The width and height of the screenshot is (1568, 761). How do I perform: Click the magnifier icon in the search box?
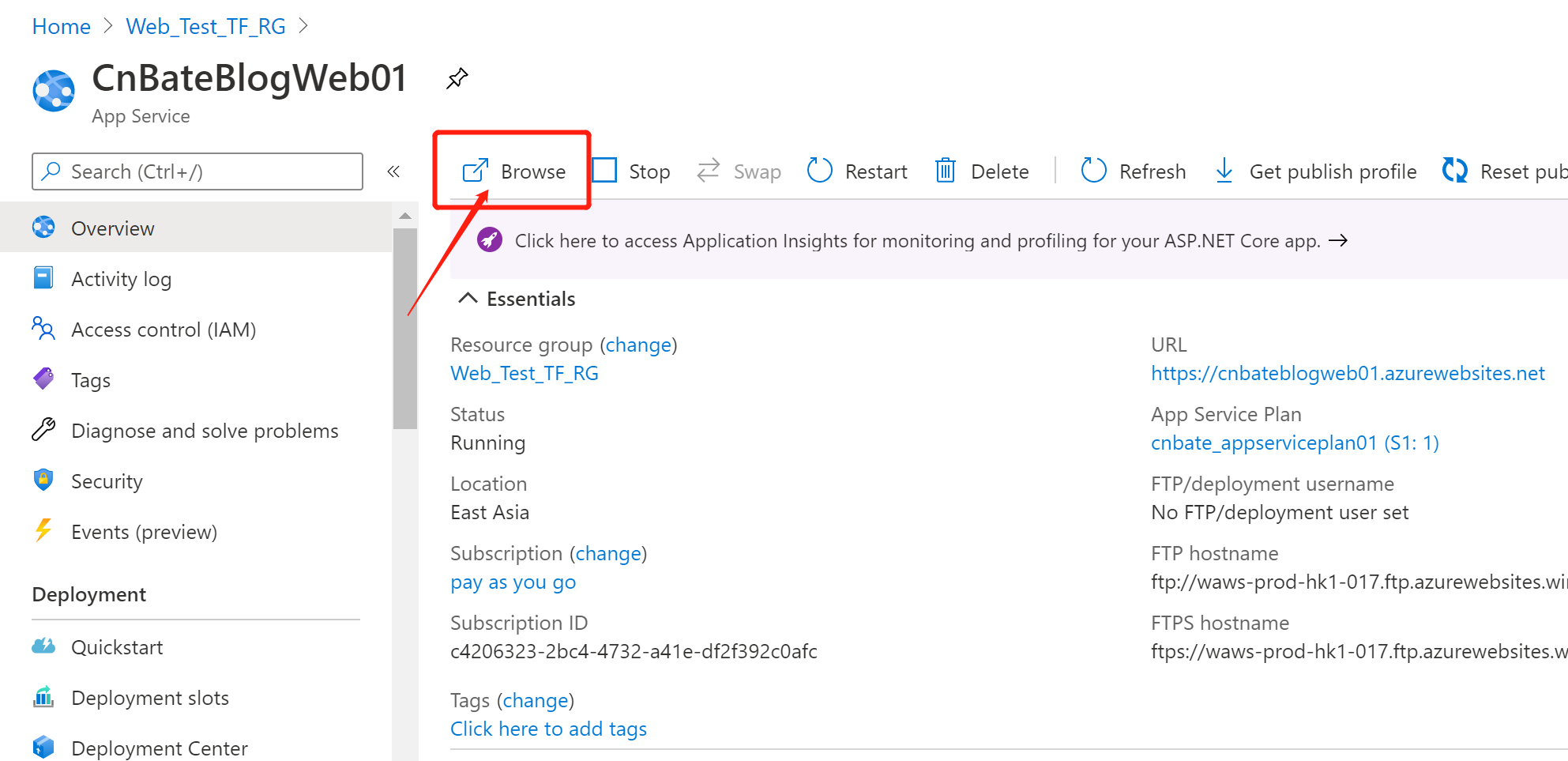(51, 171)
